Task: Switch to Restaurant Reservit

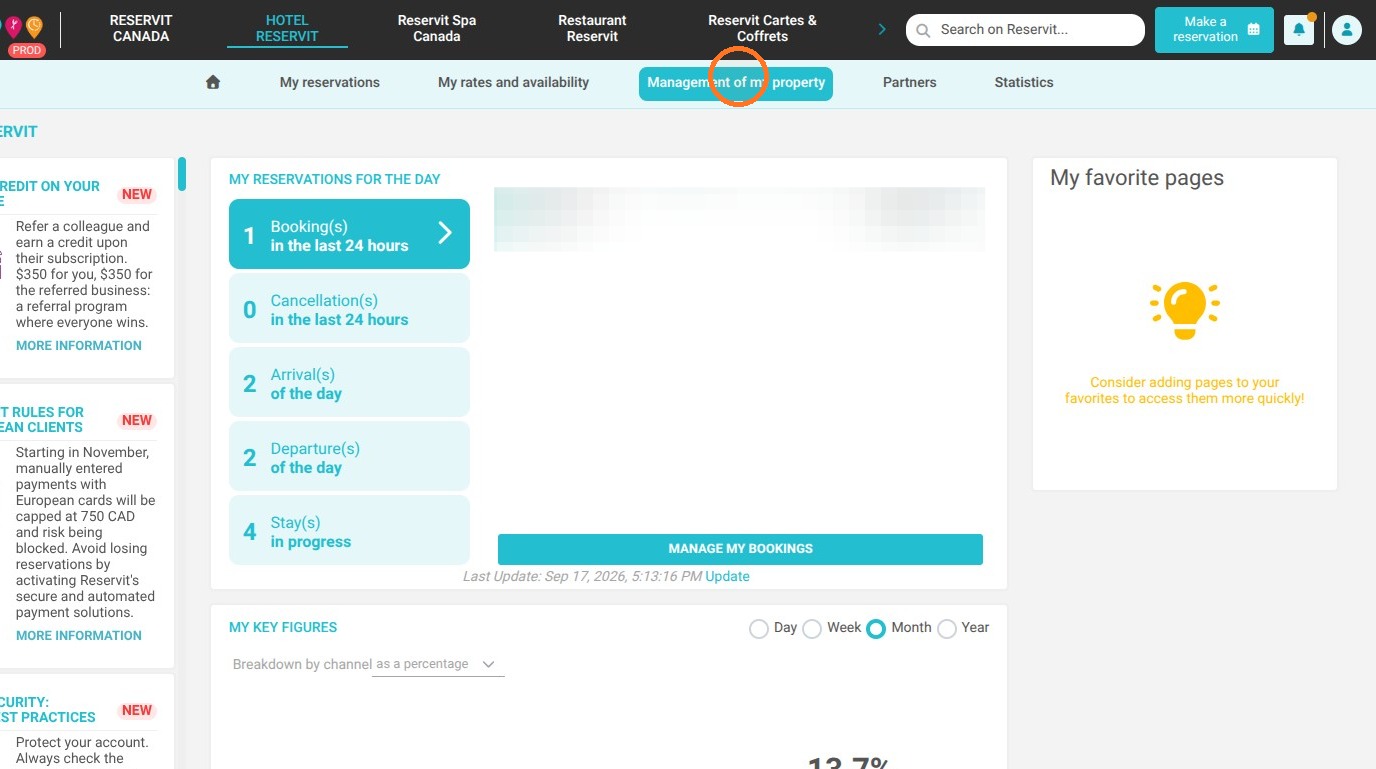Action: coord(592,28)
